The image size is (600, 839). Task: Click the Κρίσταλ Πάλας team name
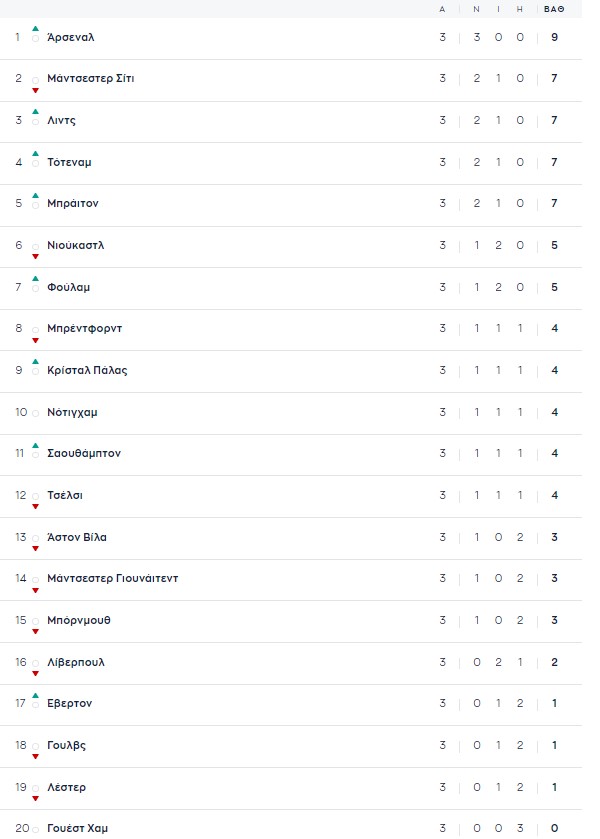click(x=87, y=370)
